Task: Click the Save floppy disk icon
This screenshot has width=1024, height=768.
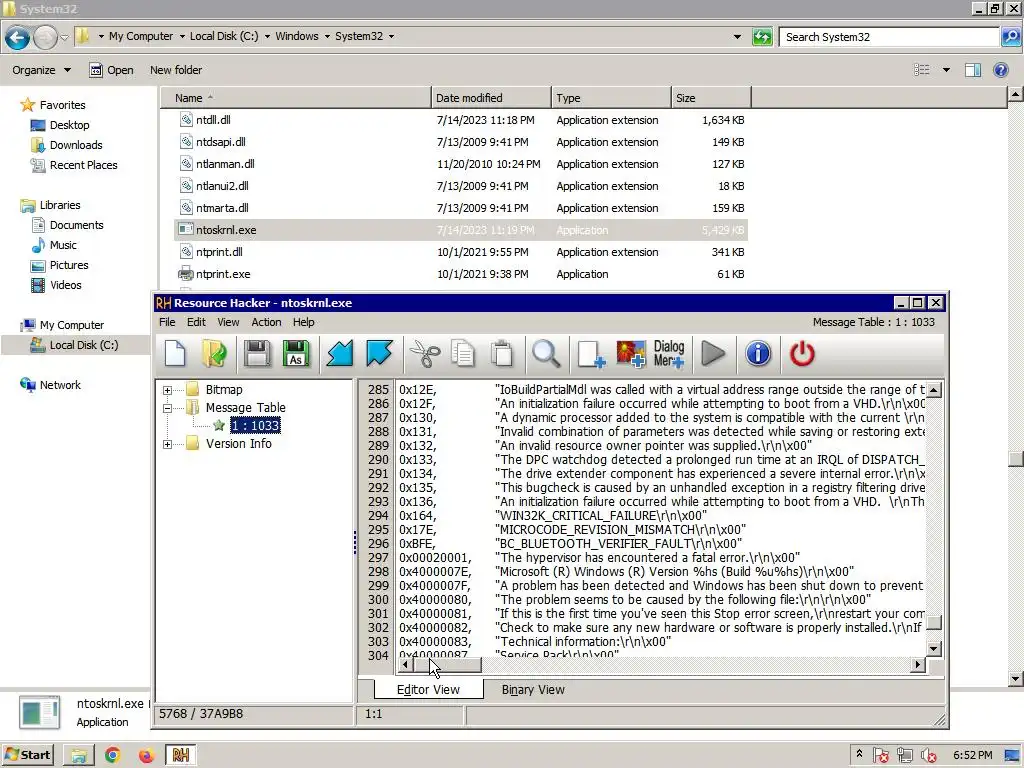Action: [x=257, y=354]
